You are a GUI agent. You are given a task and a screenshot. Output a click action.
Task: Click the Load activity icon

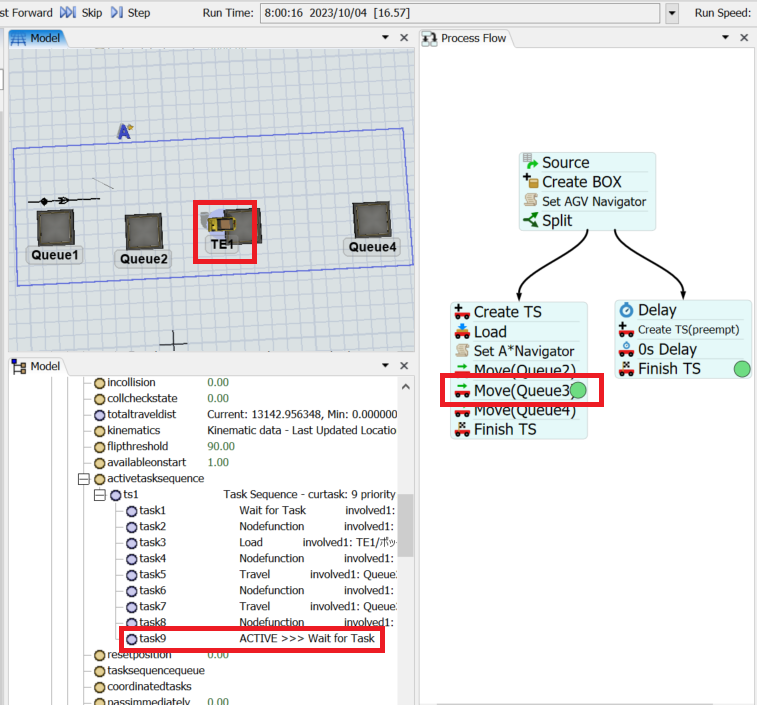461,332
